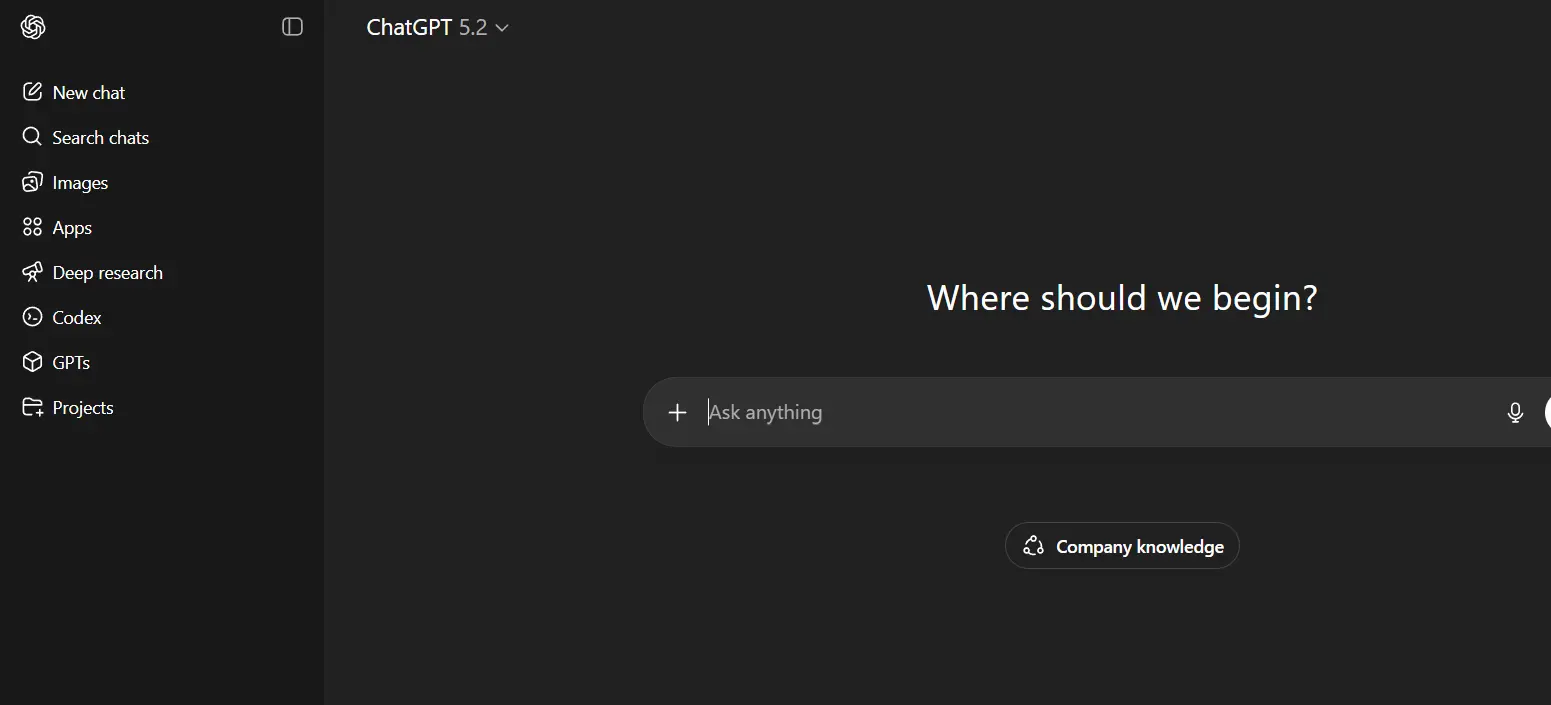Screen dimensions: 1551x705
Task: Open the ChatGPT 5.2 model dropdown
Action: (x=438, y=28)
